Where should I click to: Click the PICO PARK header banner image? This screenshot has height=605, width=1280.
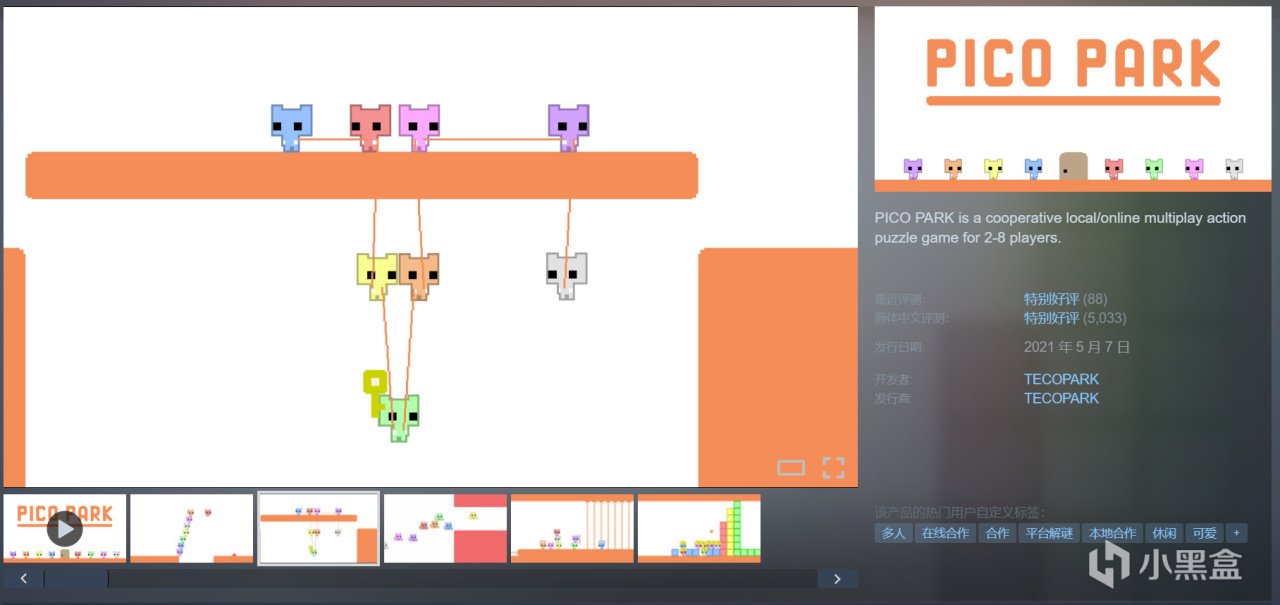pos(1073,99)
